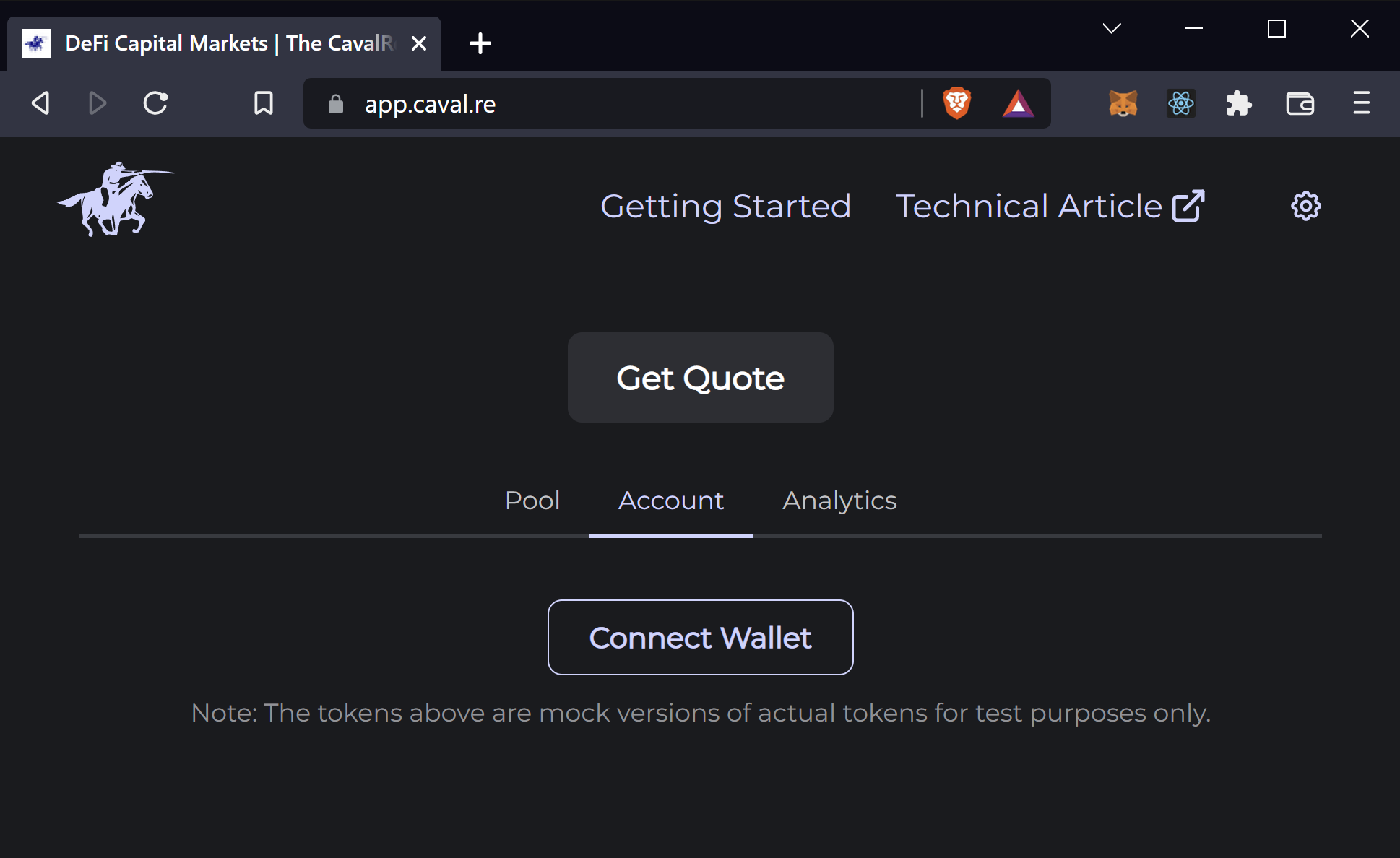The image size is (1400, 858).
Task: Open the Brave Rewards triangle icon
Action: (1018, 104)
